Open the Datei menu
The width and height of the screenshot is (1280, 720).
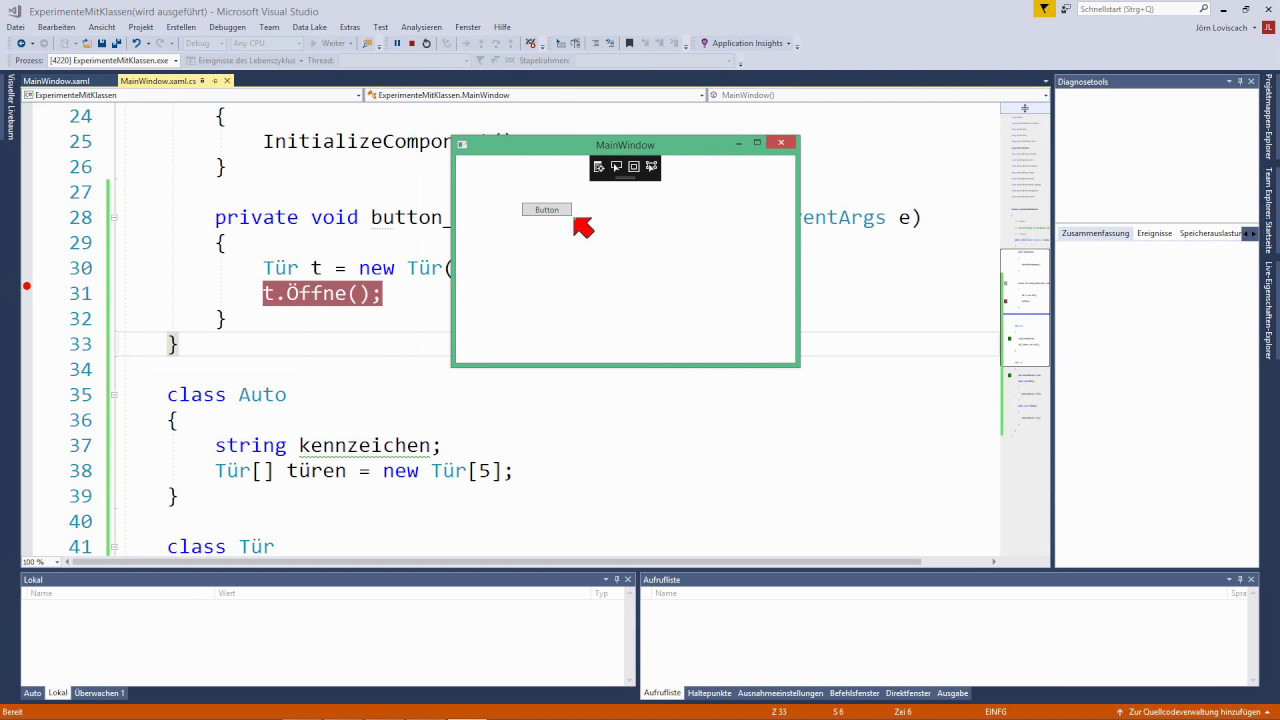[15, 27]
